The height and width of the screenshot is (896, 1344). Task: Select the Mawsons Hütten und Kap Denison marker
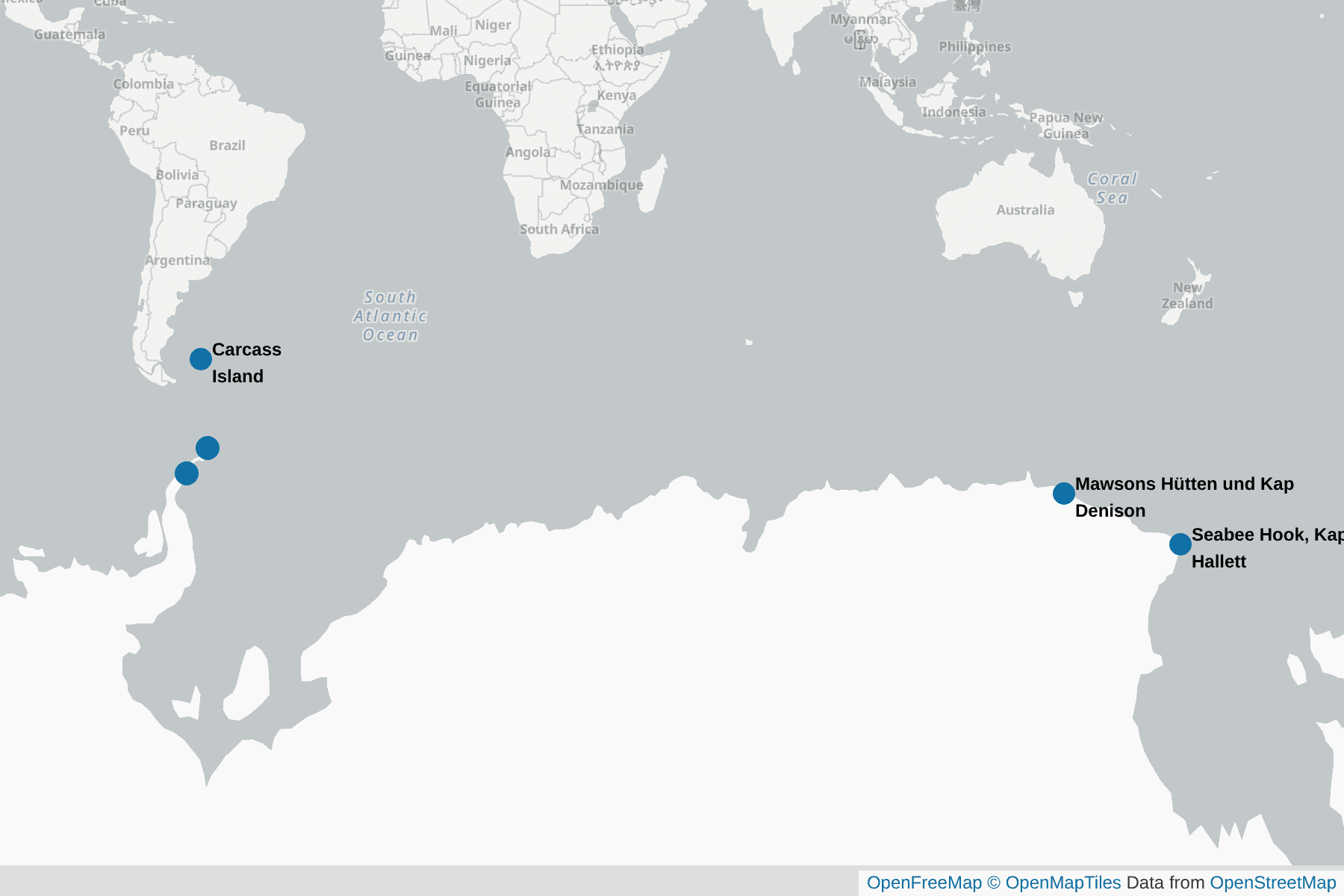tap(1063, 494)
